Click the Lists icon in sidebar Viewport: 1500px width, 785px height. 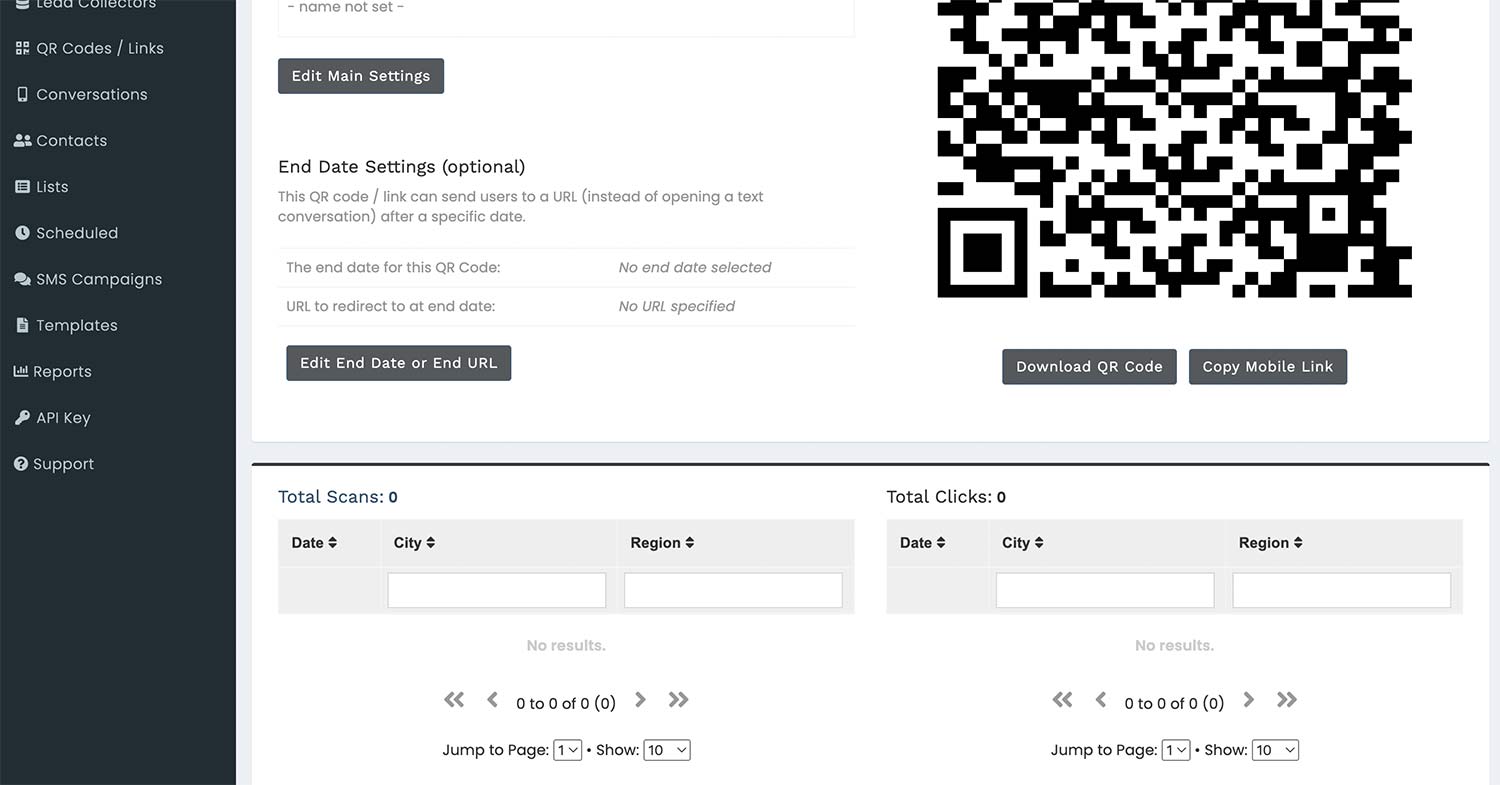click(x=21, y=186)
